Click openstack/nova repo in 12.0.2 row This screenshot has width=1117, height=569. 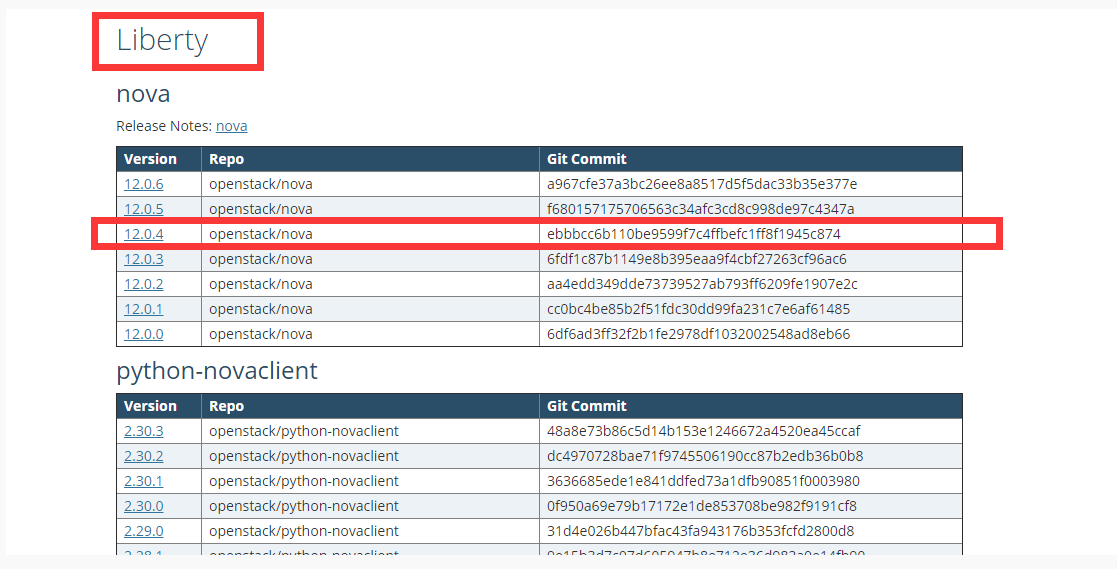pyautogui.click(x=261, y=284)
